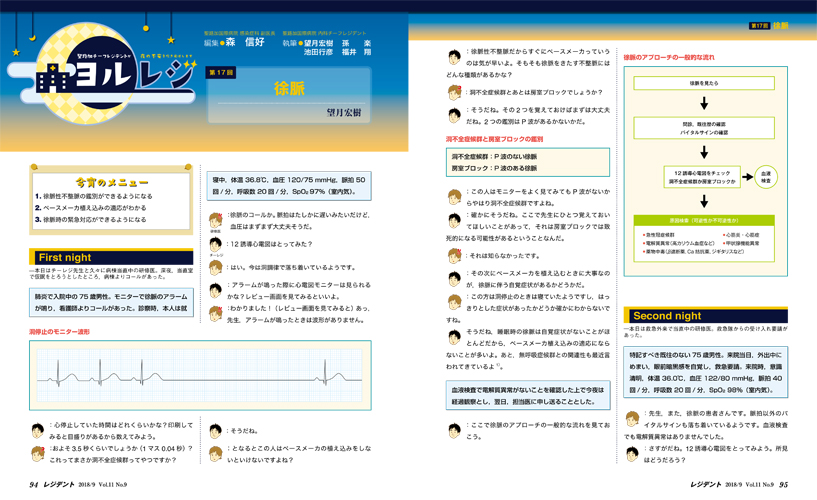Click the doctor icon beside そうだね、睡眠時の徐脈は
Image resolution: width=817 pixels, height=500 pixels.
pos(454,337)
